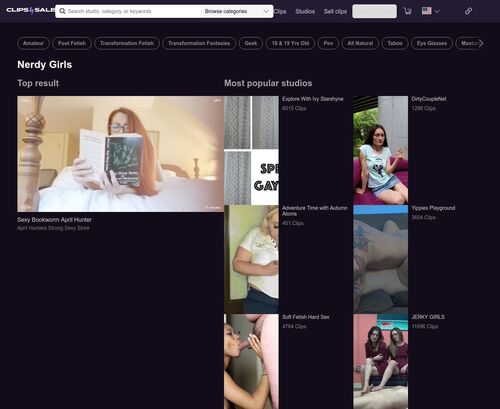Open Adventure Time with Autumn Atoms link
The height and width of the screenshot is (409, 500).
tap(315, 211)
